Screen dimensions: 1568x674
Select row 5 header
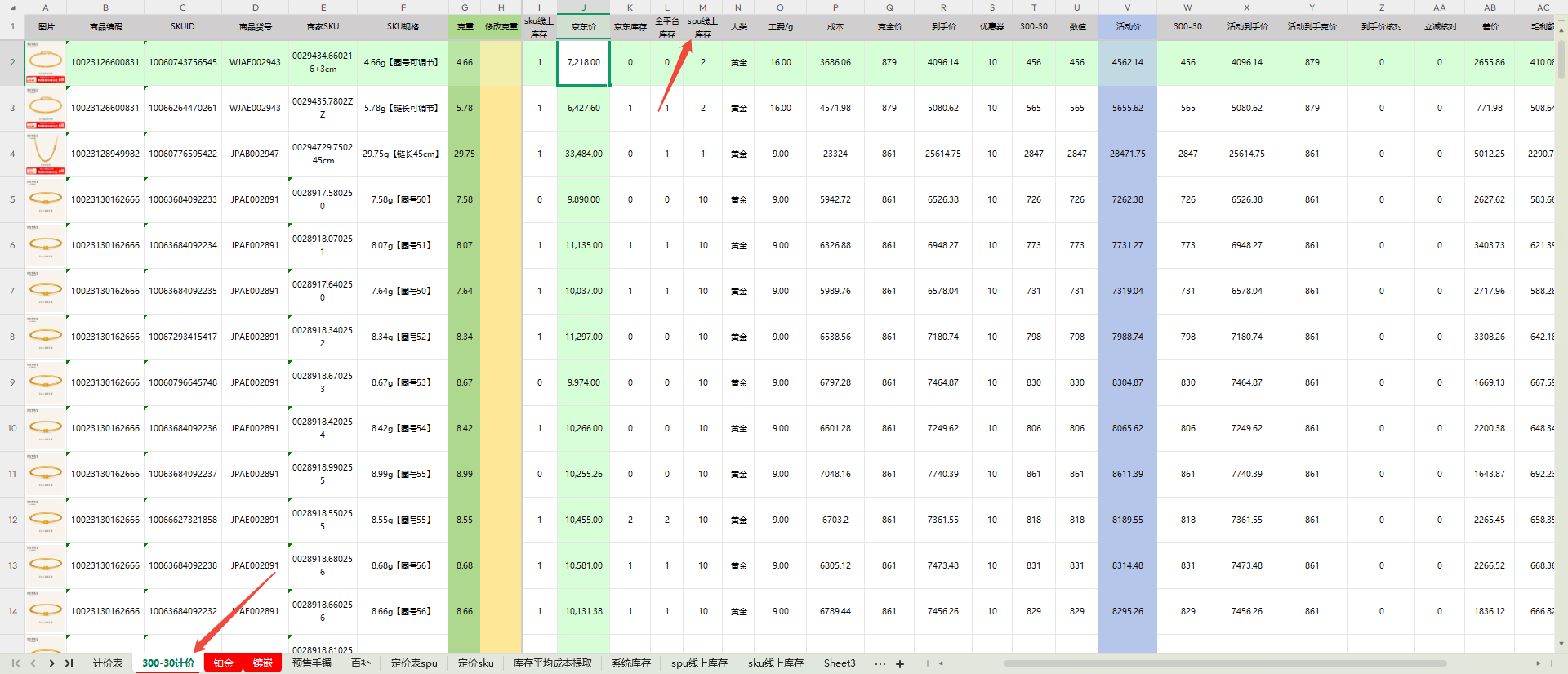(12, 199)
